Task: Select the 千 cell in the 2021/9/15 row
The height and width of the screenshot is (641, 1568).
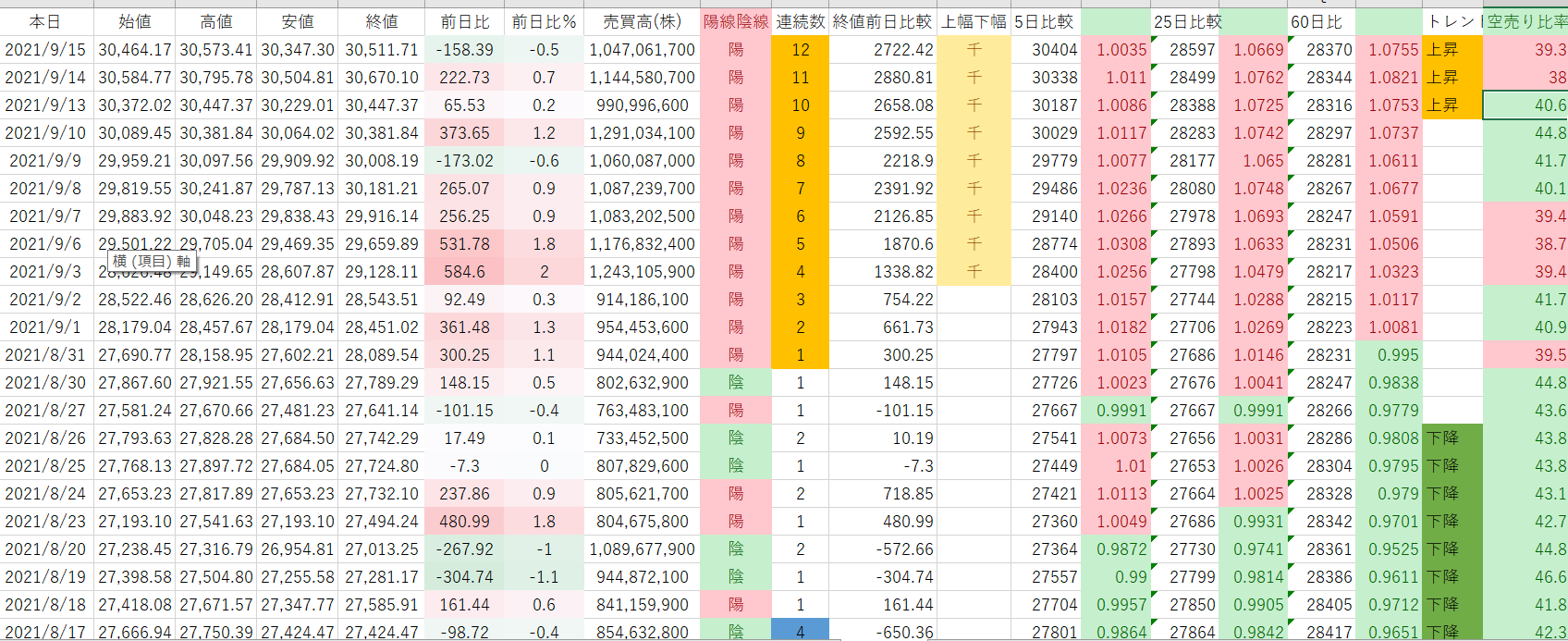Action: pos(974,49)
